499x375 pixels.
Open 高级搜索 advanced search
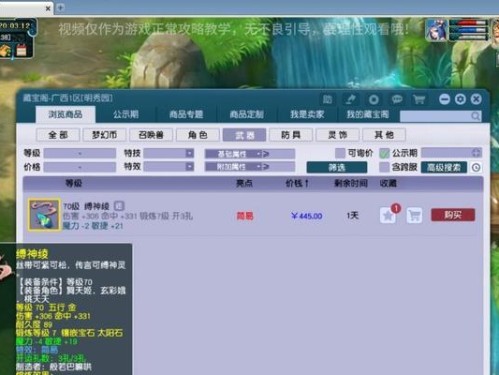(x=444, y=167)
